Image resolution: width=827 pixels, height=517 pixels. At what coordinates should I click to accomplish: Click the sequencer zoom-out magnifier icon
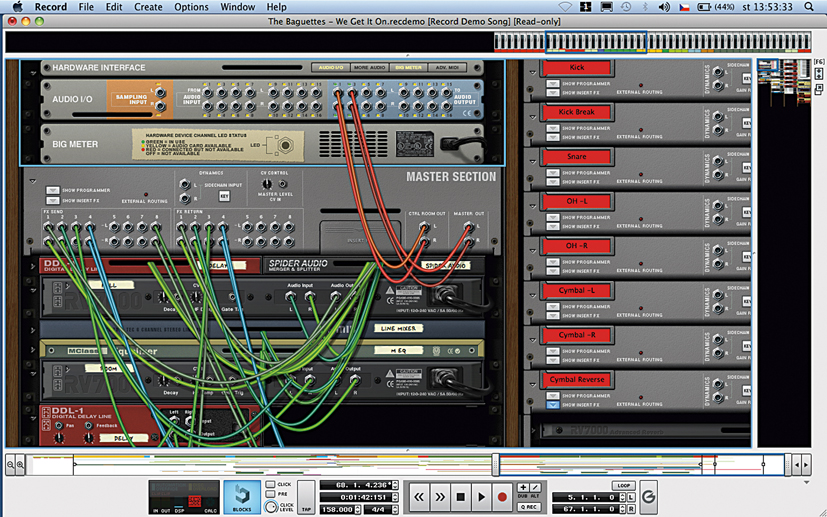[x=11, y=465]
